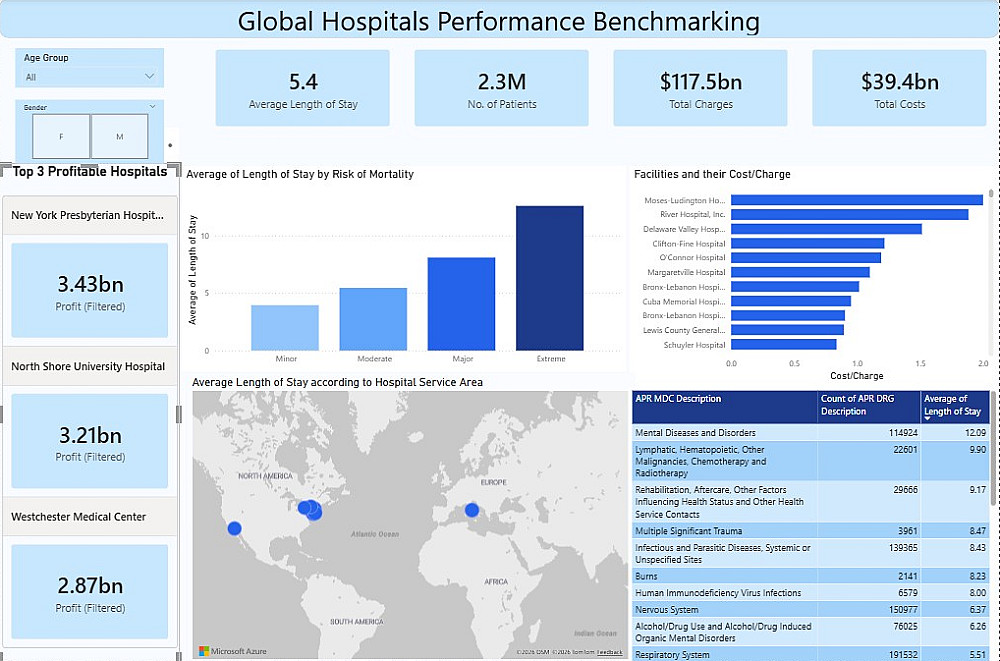
Task: Click the Delaware Valley Hospital bar
Action: click(x=827, y=229)
